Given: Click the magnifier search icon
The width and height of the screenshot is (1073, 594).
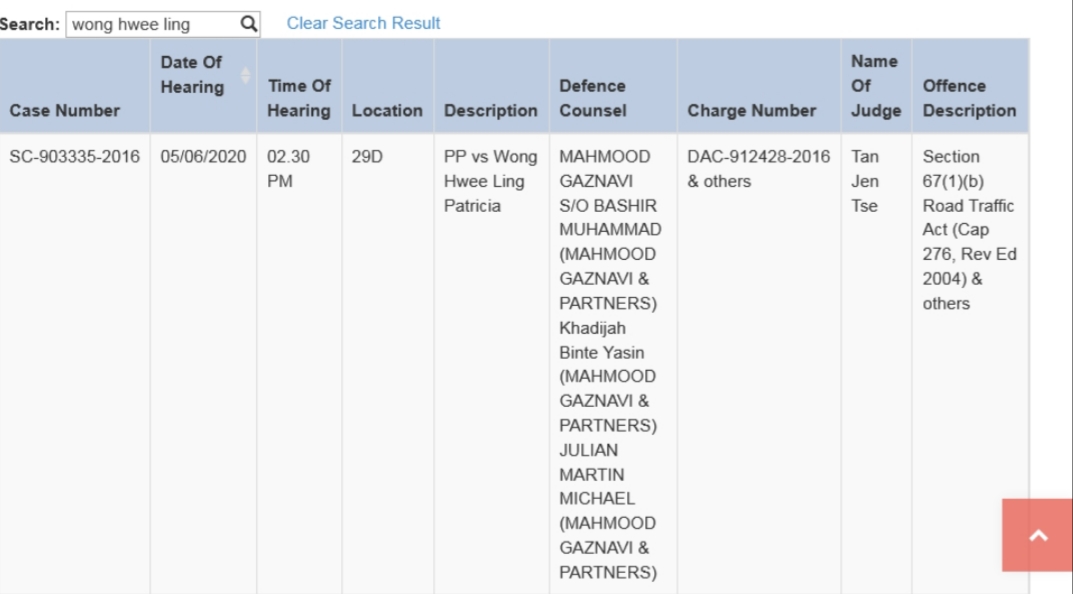Looking at the screenshot, I should 249,23.
